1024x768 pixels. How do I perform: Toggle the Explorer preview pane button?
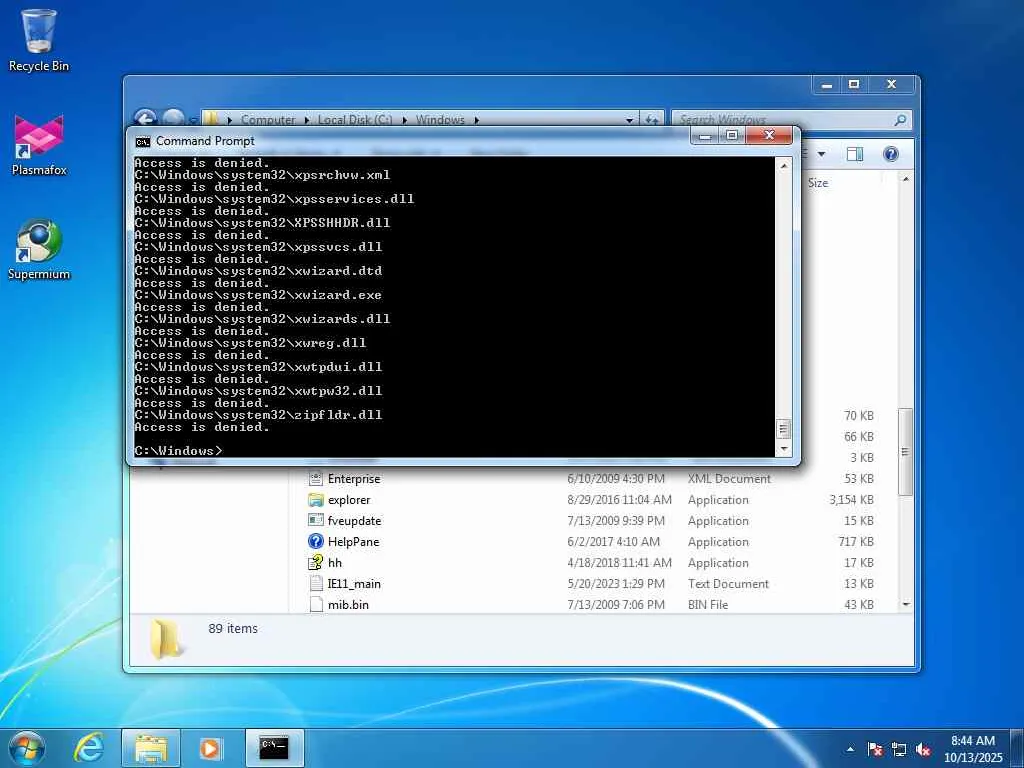tap(855, 154)
